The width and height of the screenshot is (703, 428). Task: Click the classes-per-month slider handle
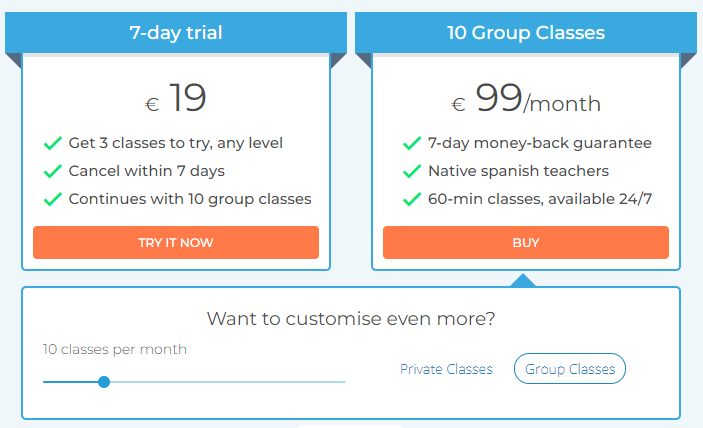point(104,381)
